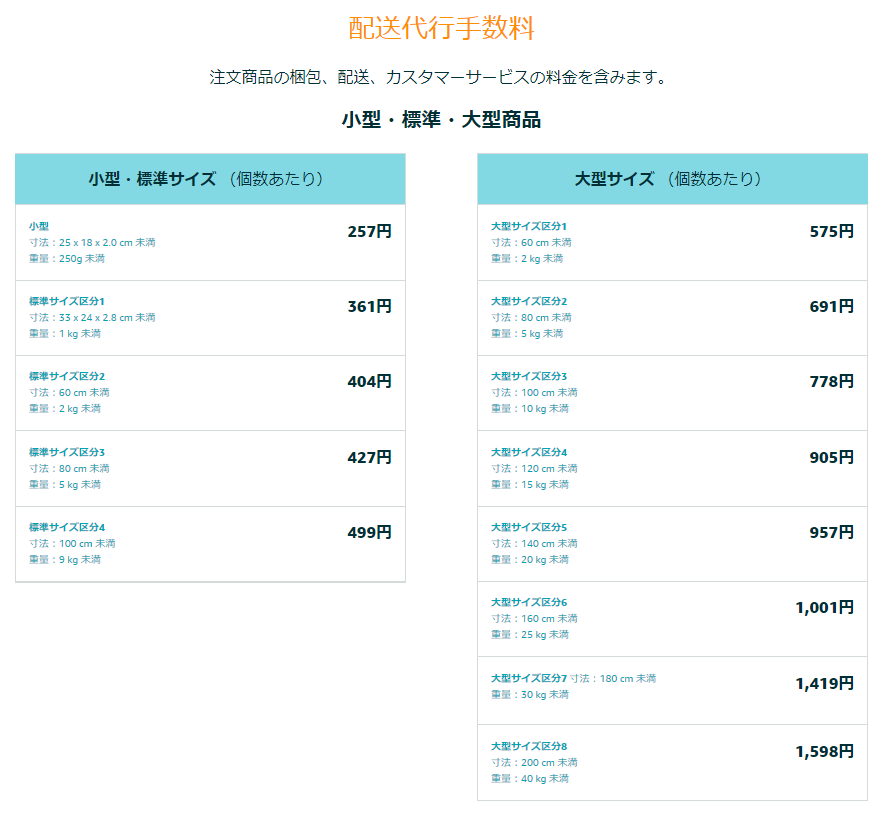Select the 大型サイズ区分8 label
Image resolution: width=890 pixels, height=815 pixels.
coord(529,746)
